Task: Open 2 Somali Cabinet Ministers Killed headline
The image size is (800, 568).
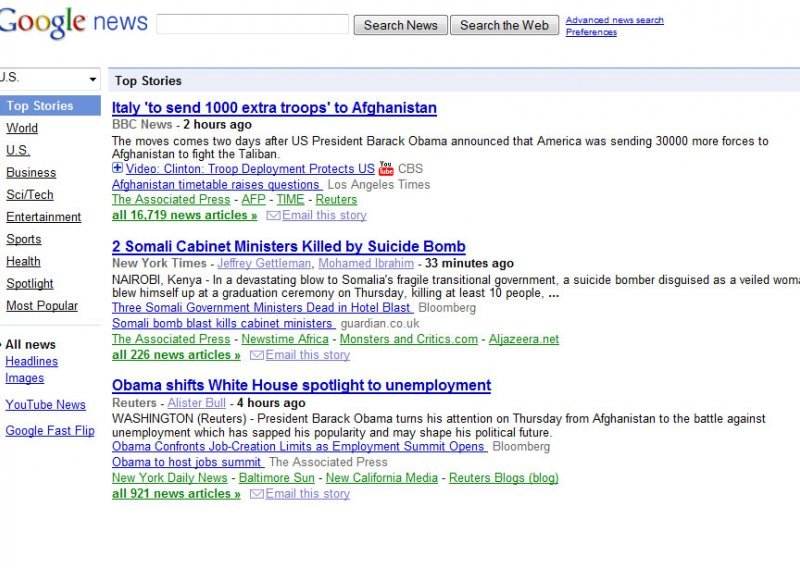Action: (288, 246)
